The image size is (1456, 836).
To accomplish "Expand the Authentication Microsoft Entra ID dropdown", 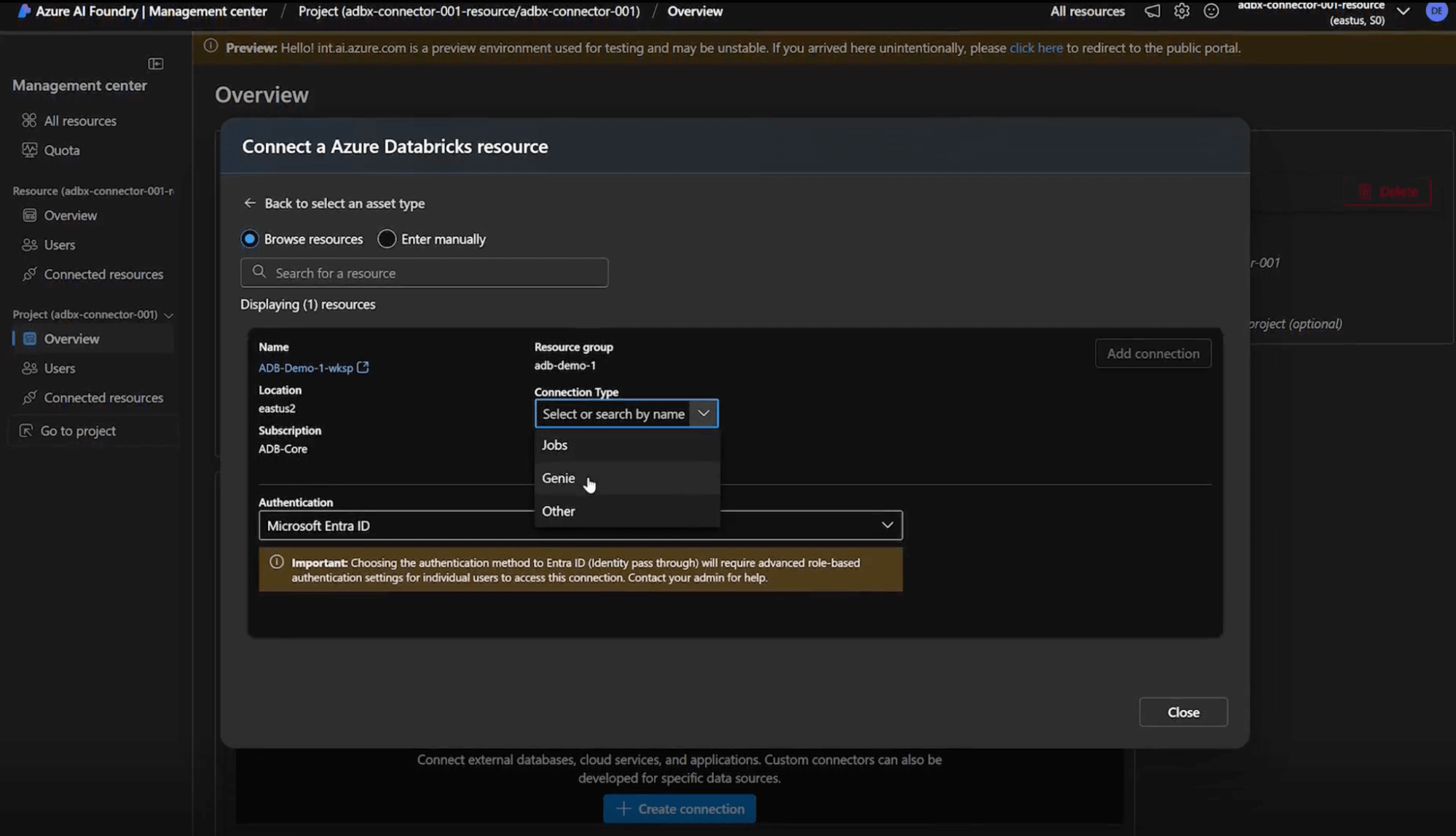I will coord(886,525).
